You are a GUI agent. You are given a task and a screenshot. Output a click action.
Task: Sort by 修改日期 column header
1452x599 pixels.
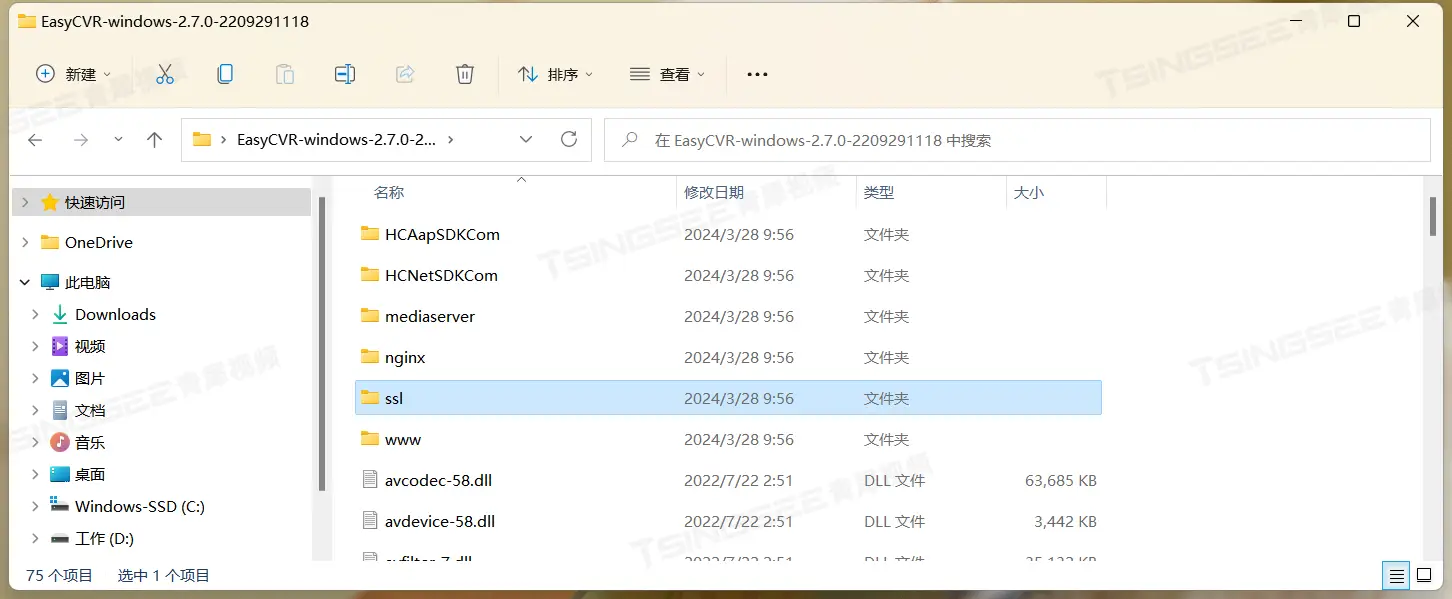pyautogui.click(x=714, y=192)
